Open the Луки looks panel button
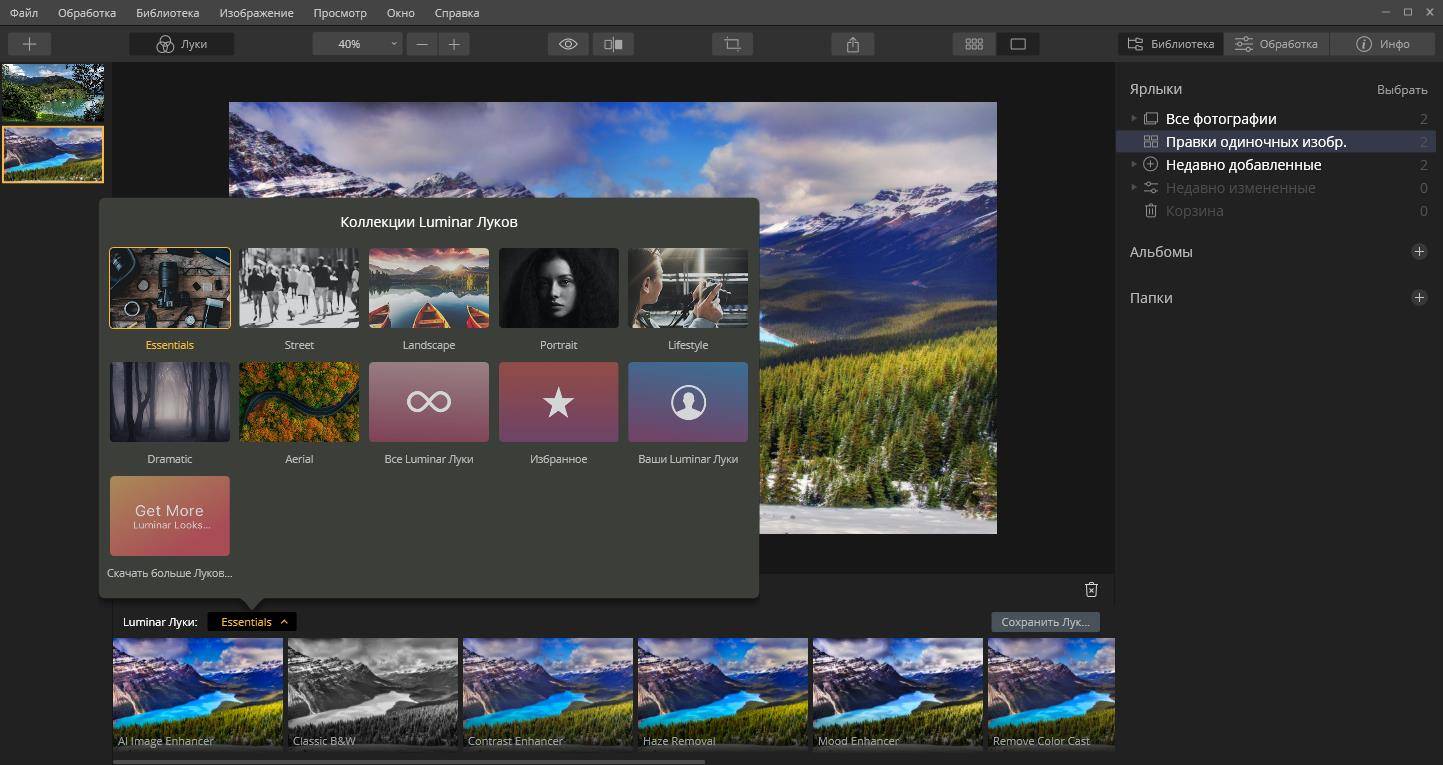Image resolution: width=1443 pixels, height=765 pixels. pyautogui.click(x=182, y=44)
